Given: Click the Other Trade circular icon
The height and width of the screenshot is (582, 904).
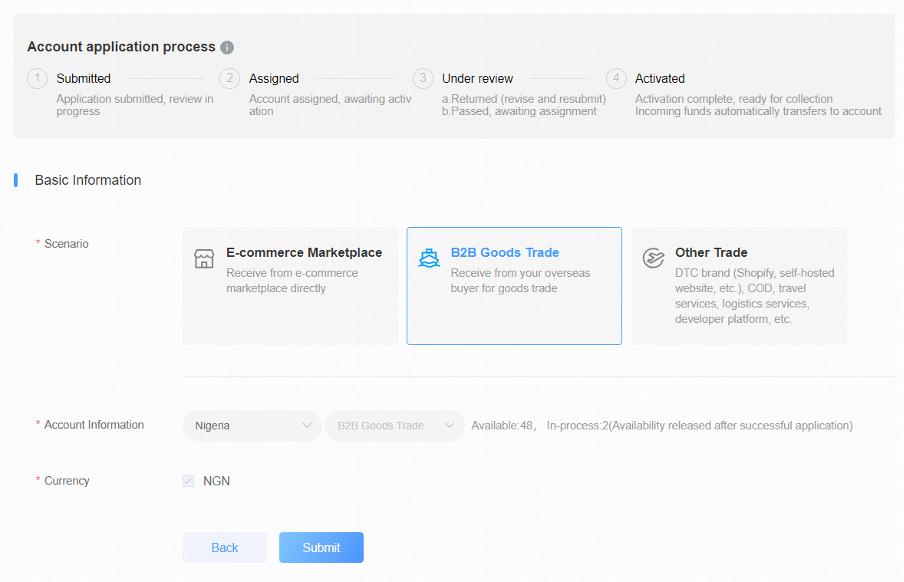Looking at the screenshot, I should pos(653,259).
